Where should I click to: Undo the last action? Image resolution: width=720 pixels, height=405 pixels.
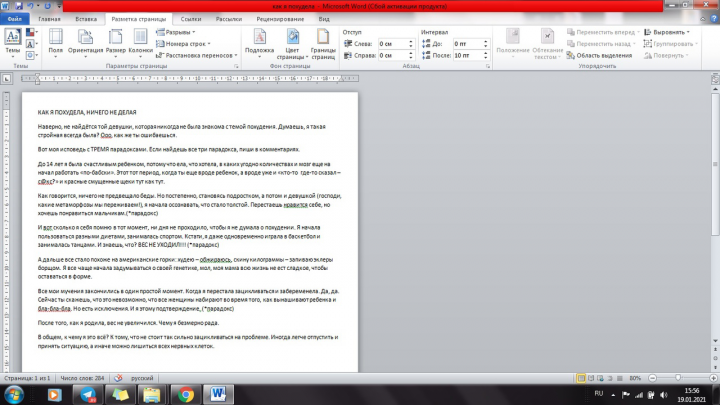point(30,6)
